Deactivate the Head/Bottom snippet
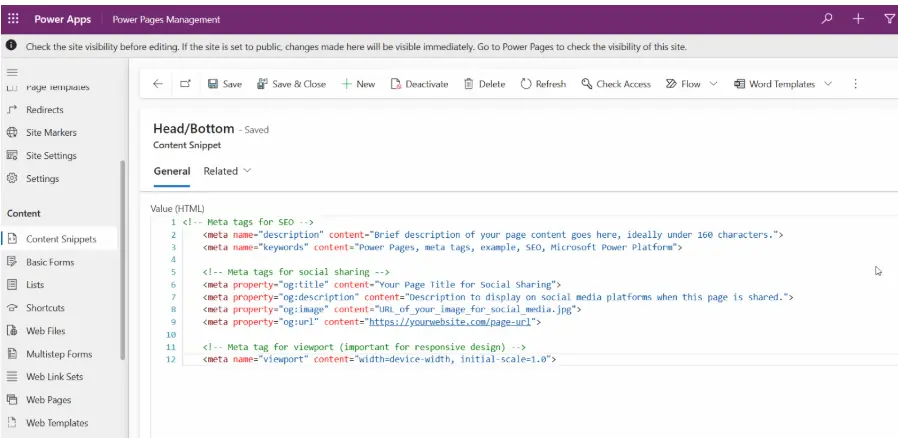898x438 pixels. (x=419, y=84)
